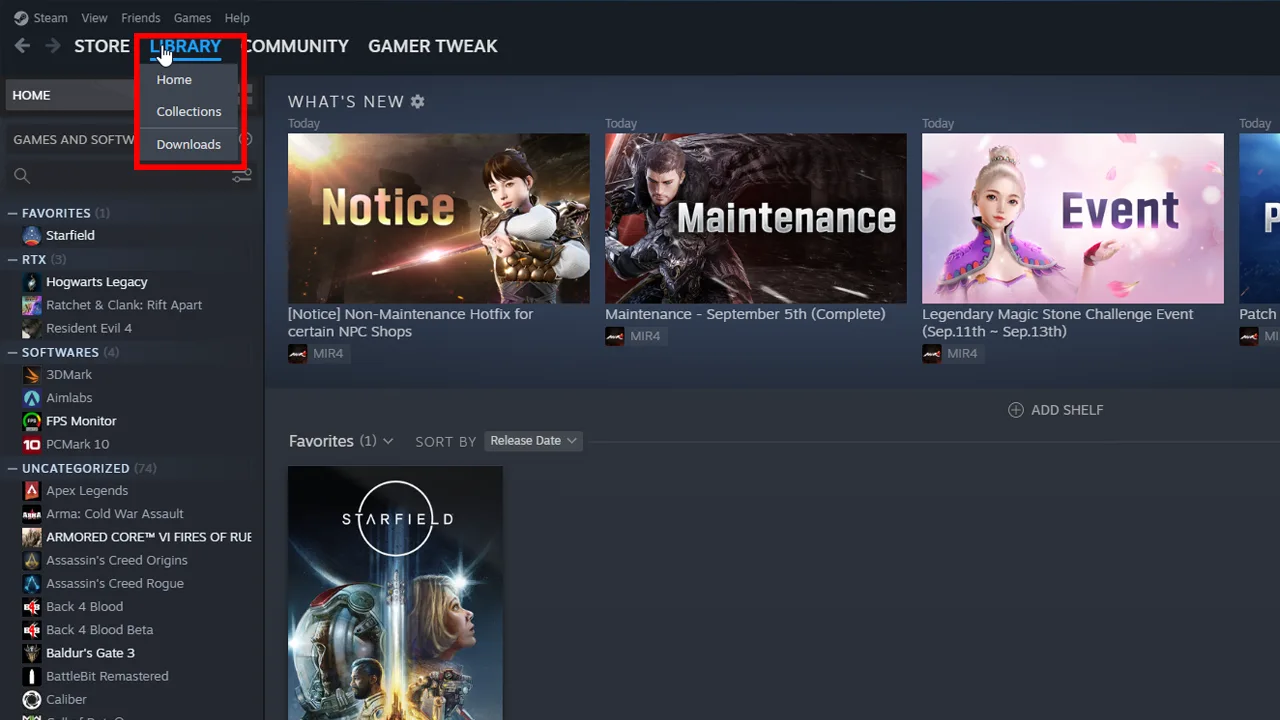Select Collections in Library dropdown

point(189,112)
